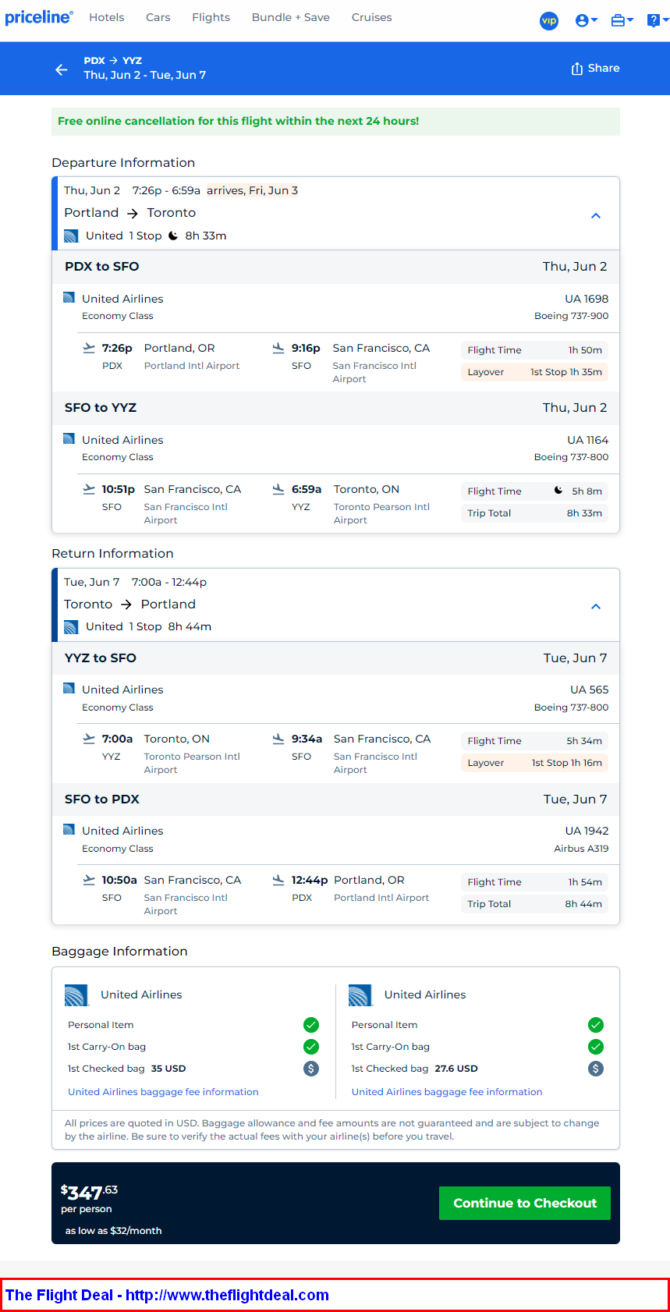Click the takeoff plane icon at 10:51p
This screenshot has height=1312, width=670.
point(89,489)
